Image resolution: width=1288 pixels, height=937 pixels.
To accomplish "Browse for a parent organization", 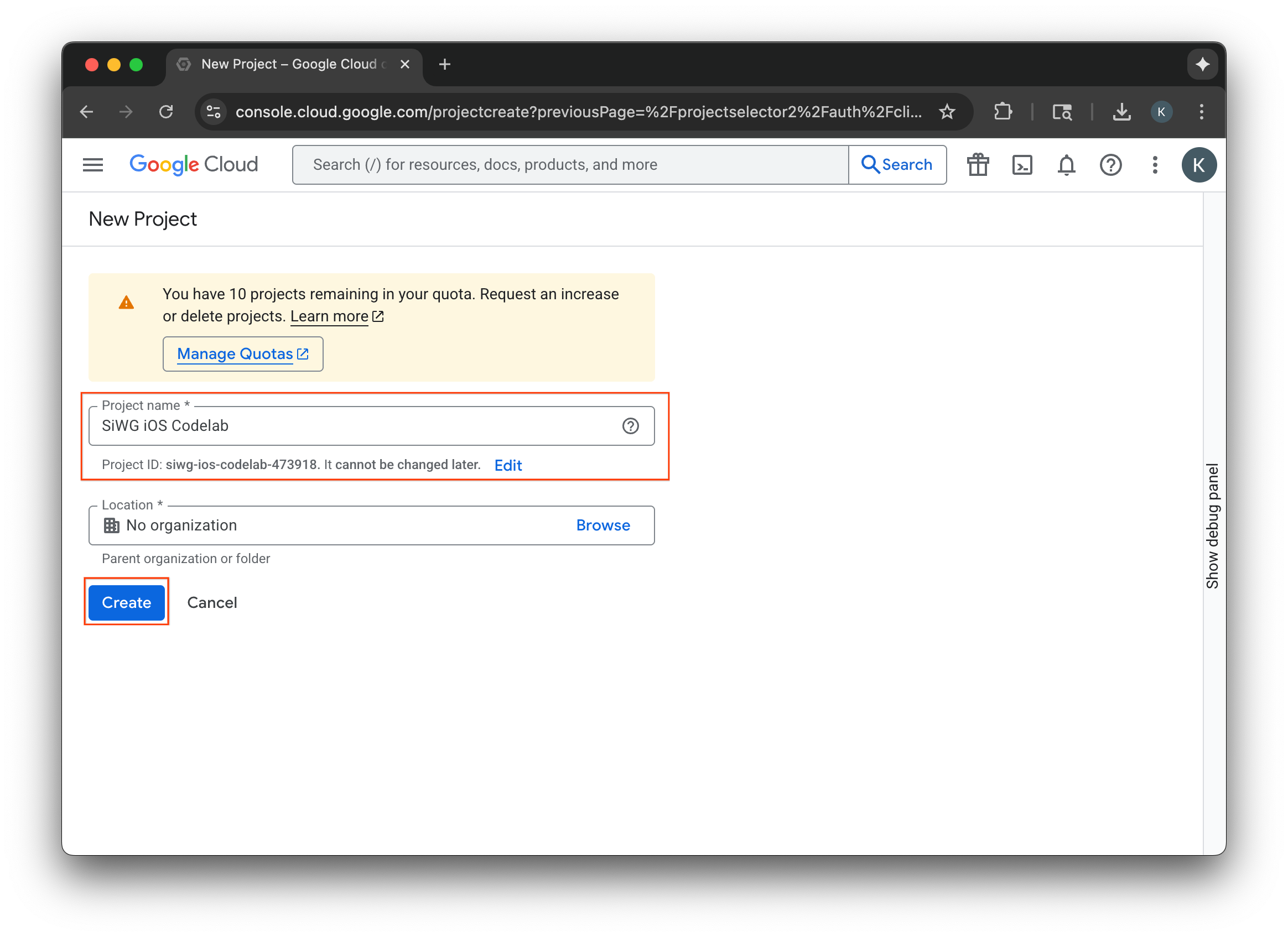I will 603,525.
